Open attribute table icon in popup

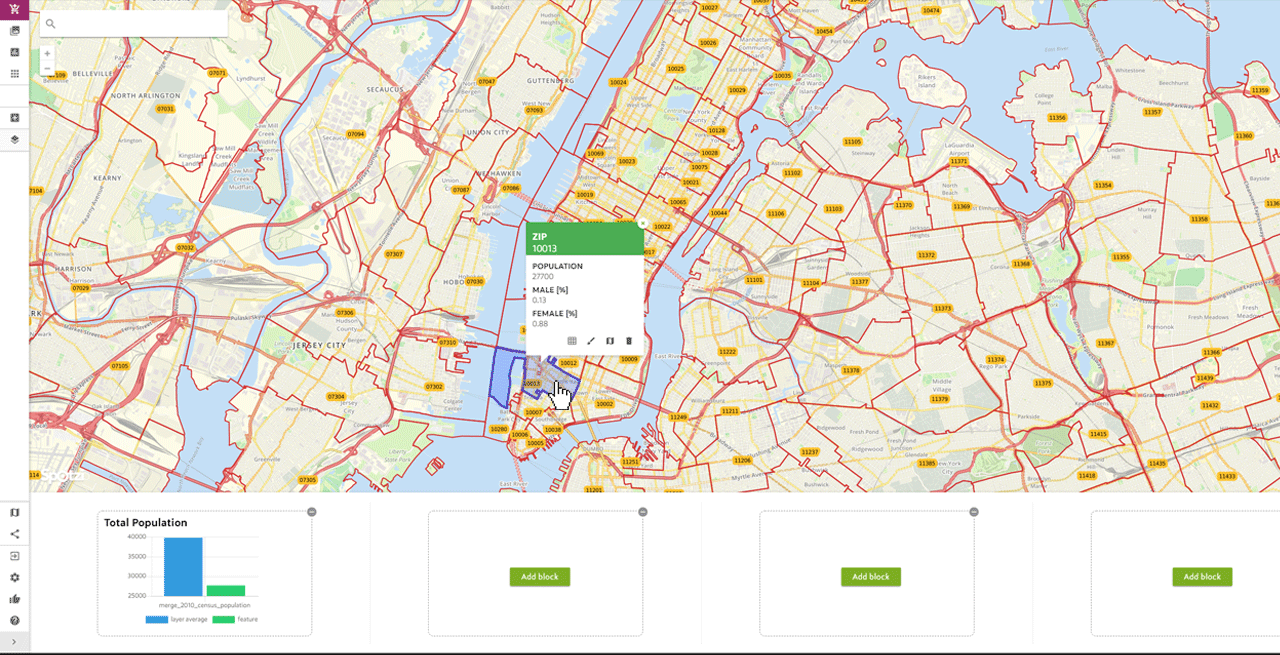coord(572,341)
